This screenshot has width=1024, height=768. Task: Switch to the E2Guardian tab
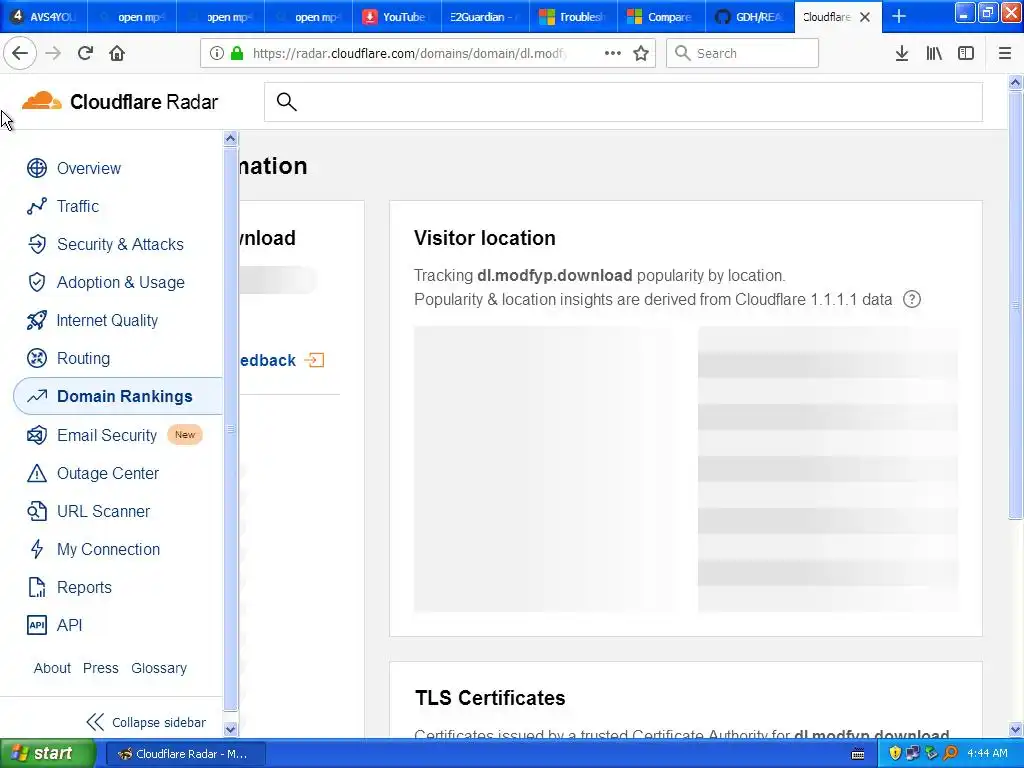point(485,17)
